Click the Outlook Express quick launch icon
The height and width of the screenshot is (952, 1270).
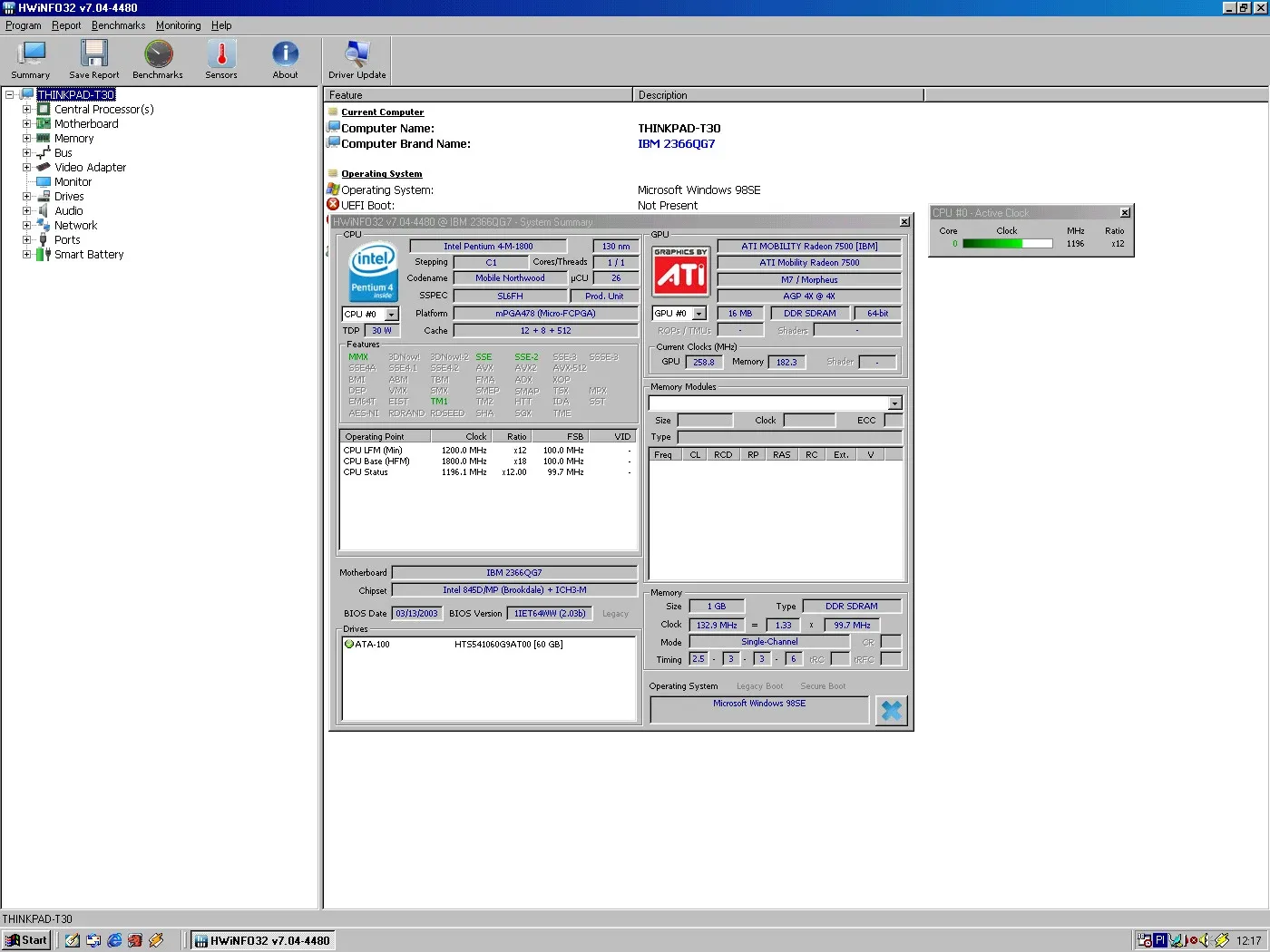[x=93, y=940]
